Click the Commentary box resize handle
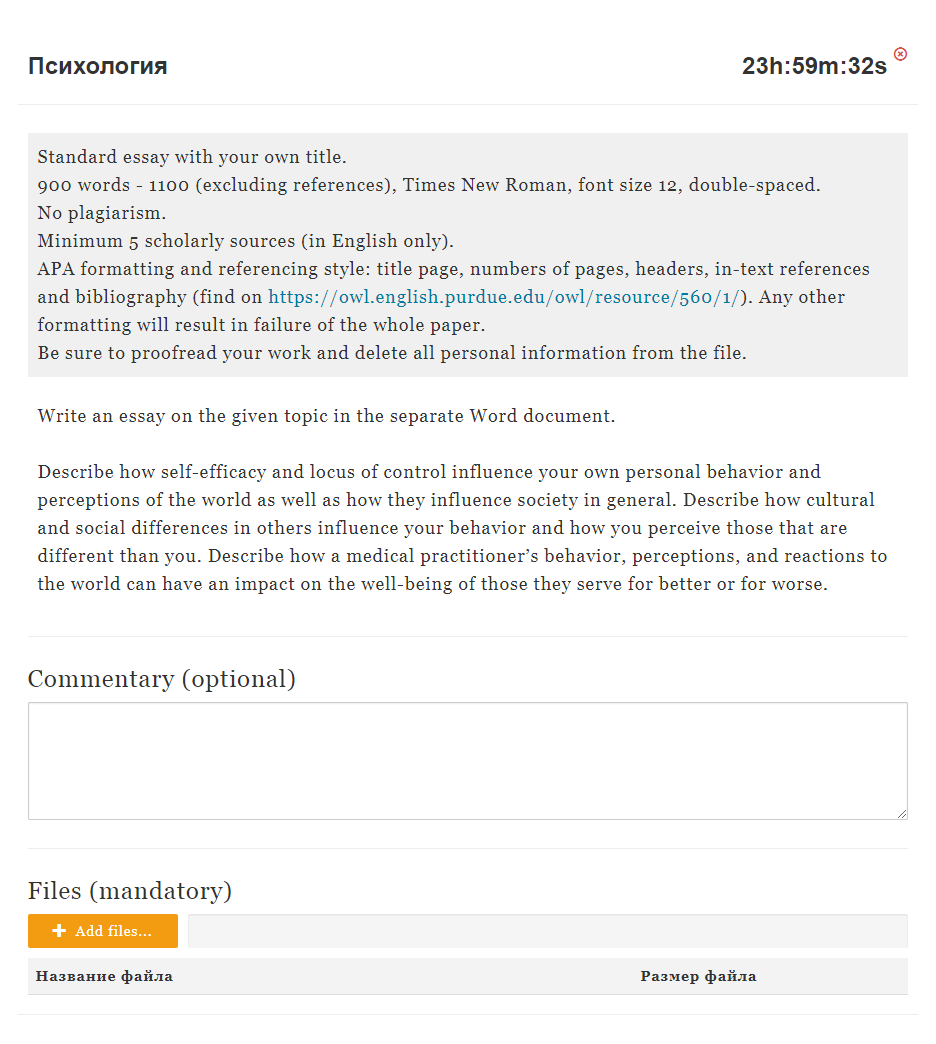 901,813
